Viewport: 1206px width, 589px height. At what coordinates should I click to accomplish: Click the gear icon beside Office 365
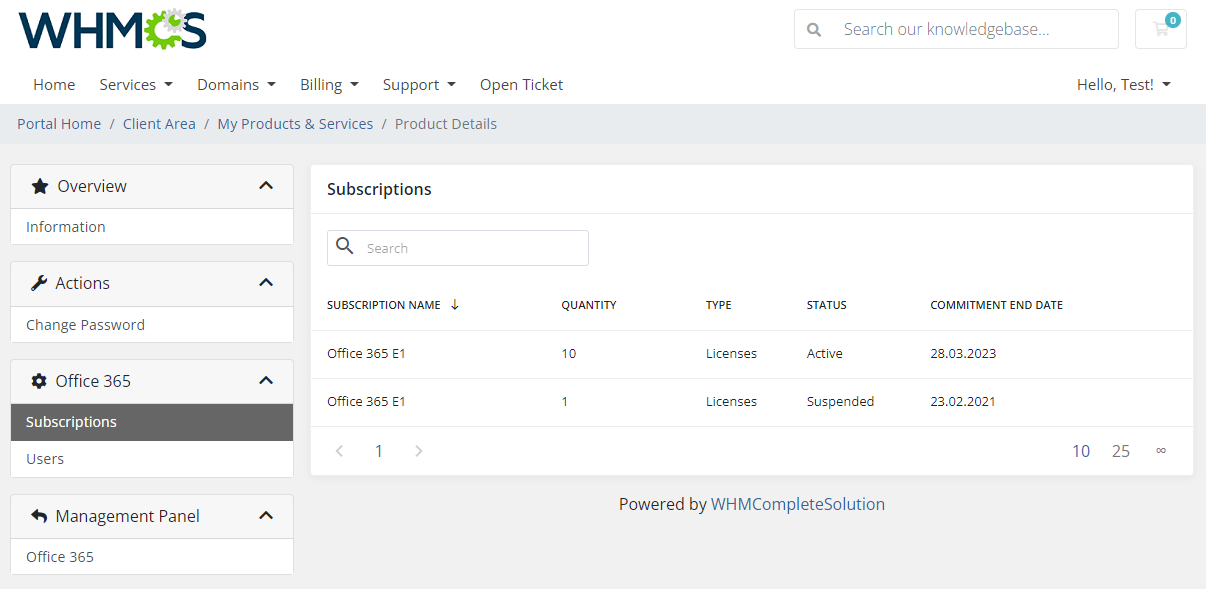[x=39, y=381]
